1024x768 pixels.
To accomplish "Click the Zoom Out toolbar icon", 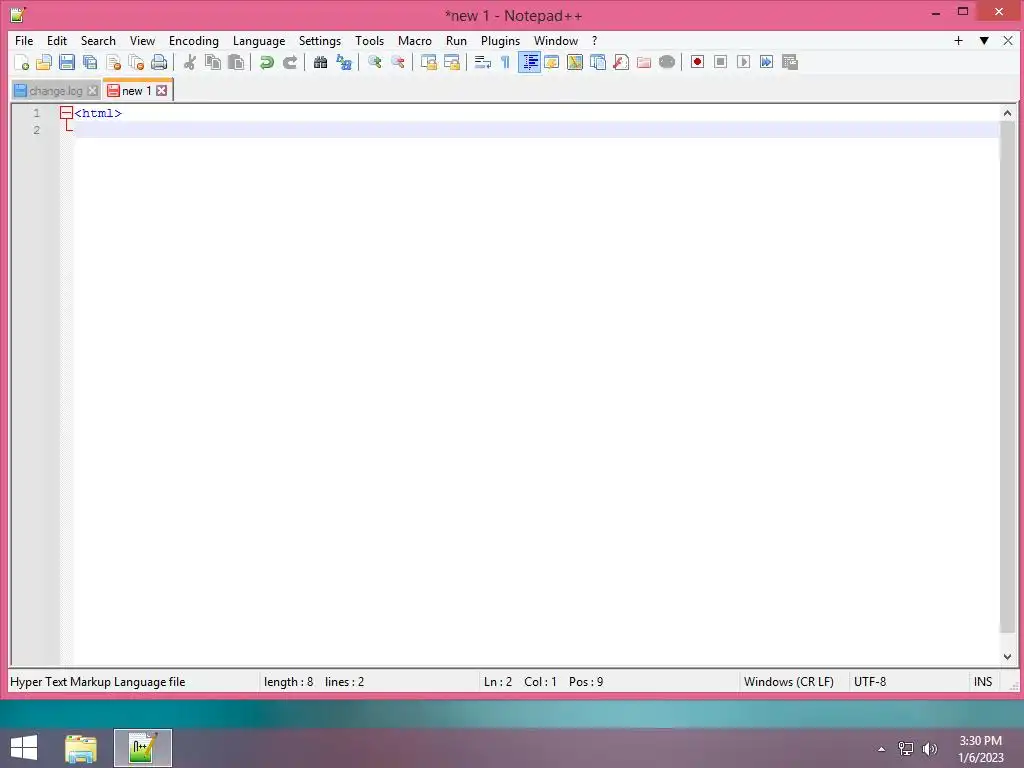I will tap(398, 62).
